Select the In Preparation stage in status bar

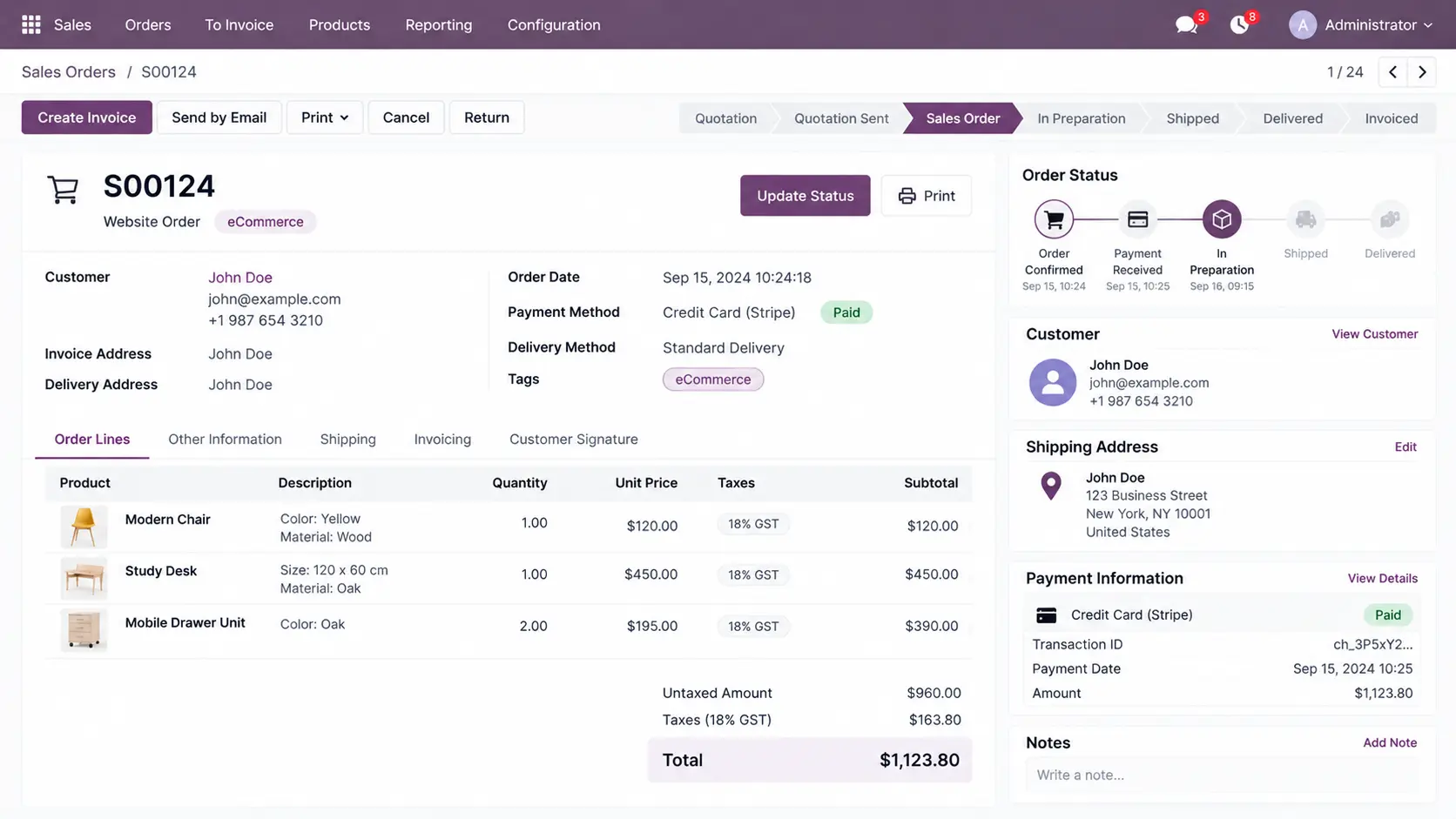(1081, 118)
